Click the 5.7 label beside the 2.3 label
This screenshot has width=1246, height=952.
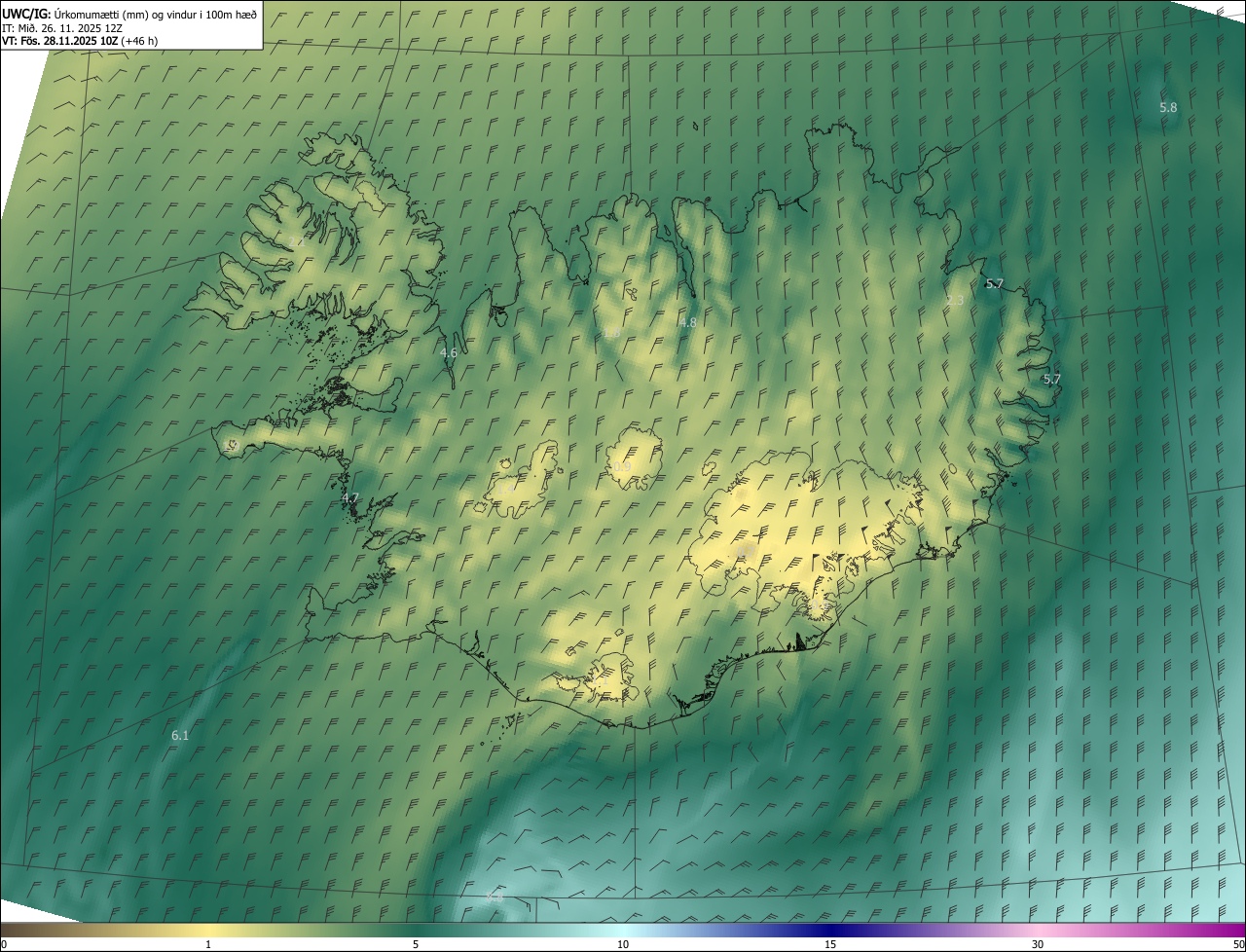coord(994,284)
